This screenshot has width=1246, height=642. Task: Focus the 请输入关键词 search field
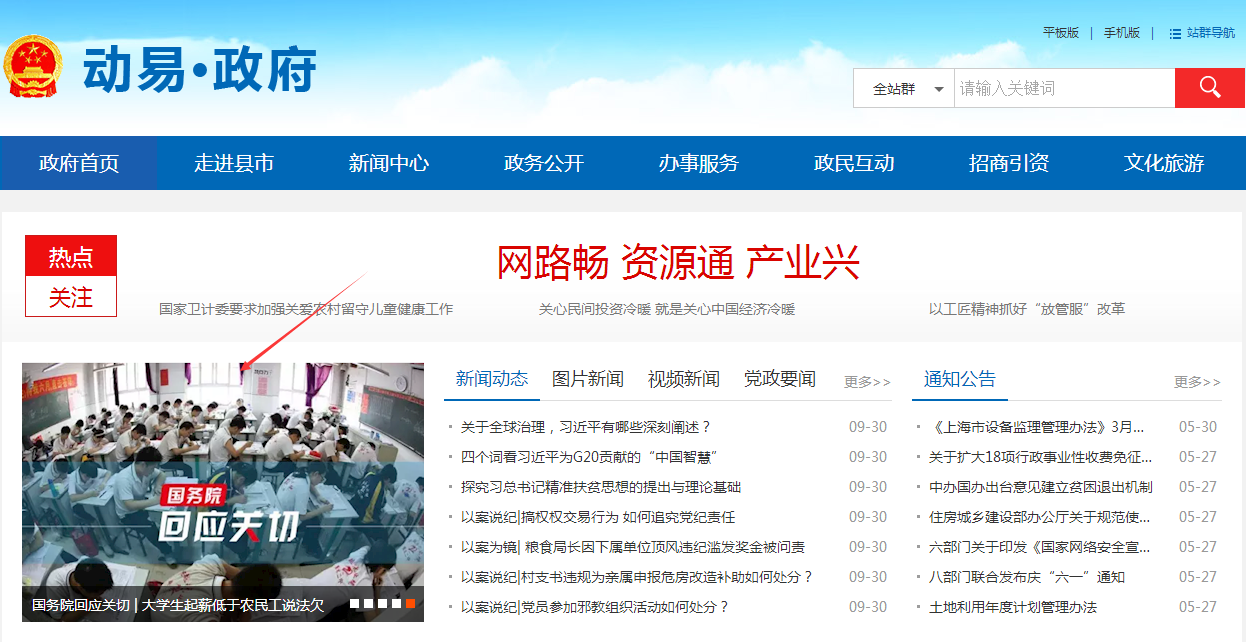pyautogui.click(x=1063, y=89)
